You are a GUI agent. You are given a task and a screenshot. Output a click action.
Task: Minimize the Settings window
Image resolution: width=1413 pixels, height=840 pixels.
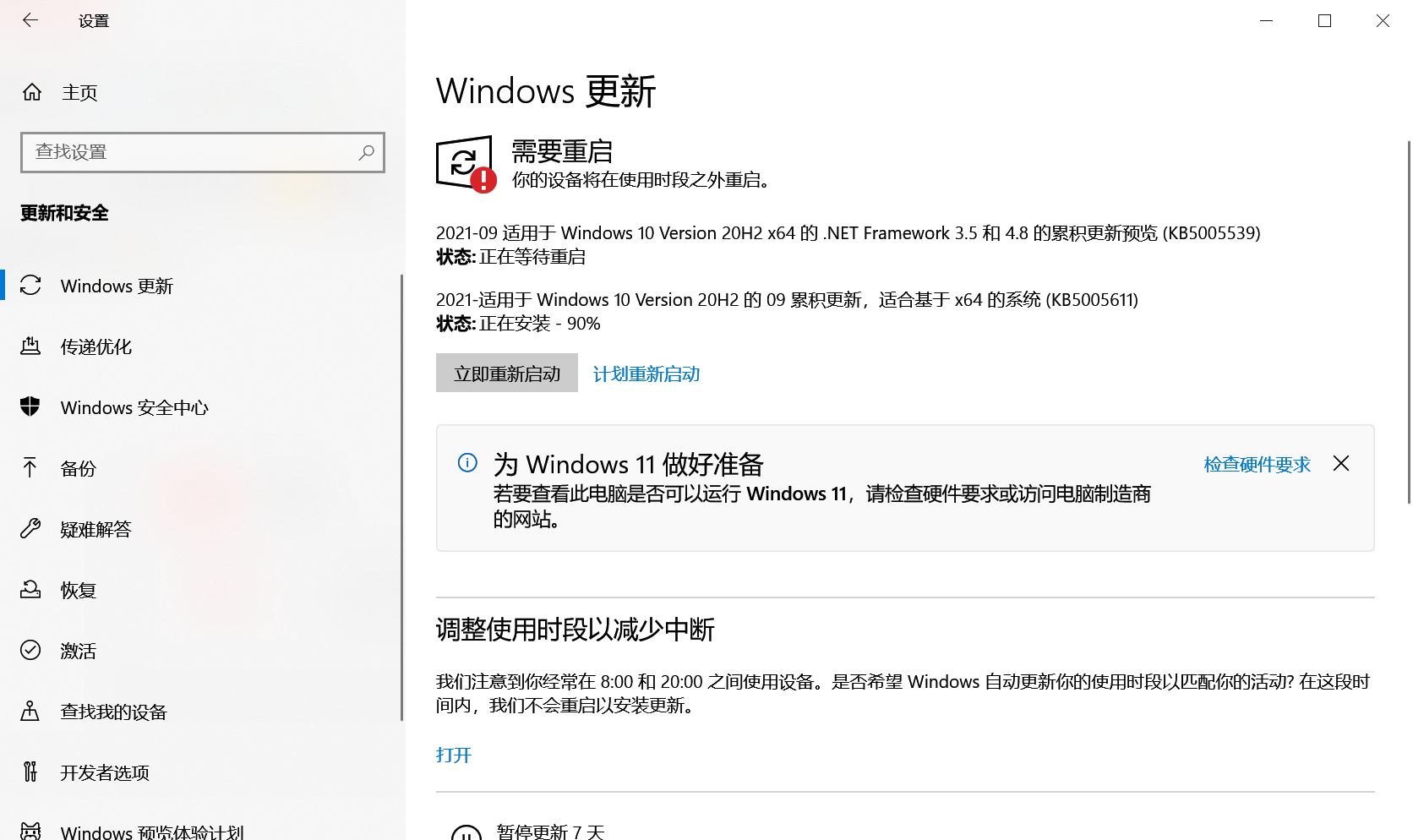[x=1266, y=20]
